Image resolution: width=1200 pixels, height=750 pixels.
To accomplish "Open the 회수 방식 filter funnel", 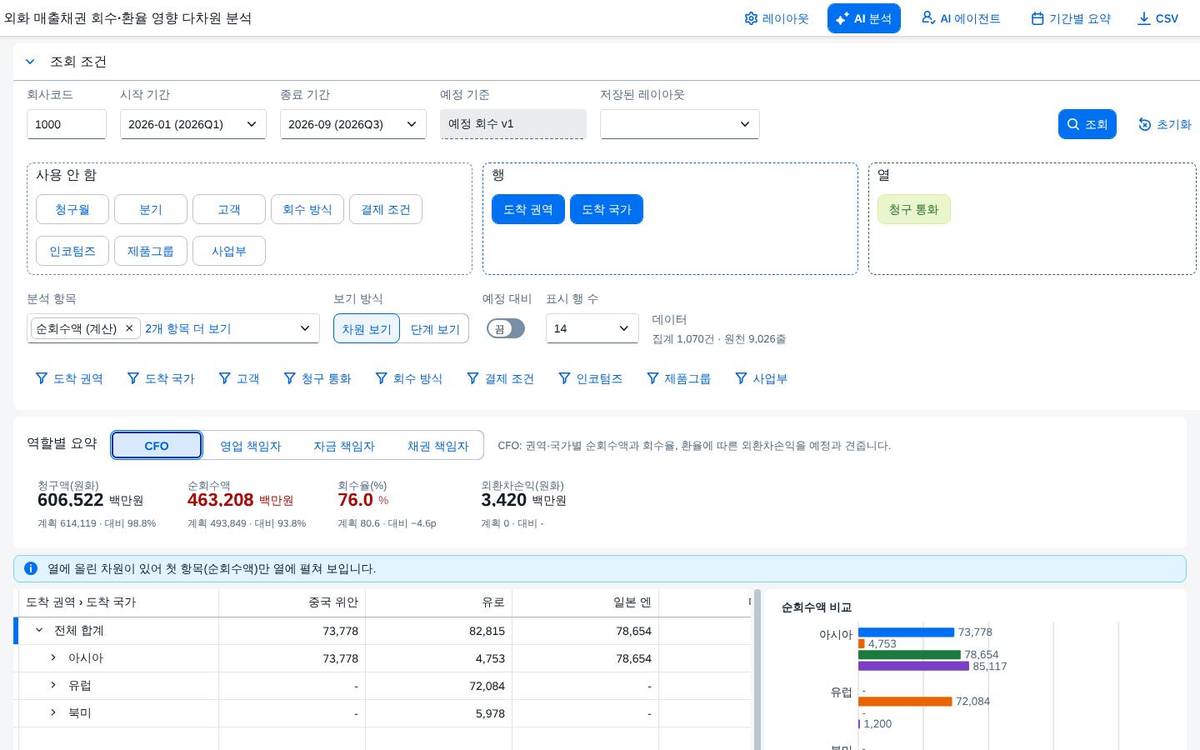I will pyautogui.click(x=381, y=379).
